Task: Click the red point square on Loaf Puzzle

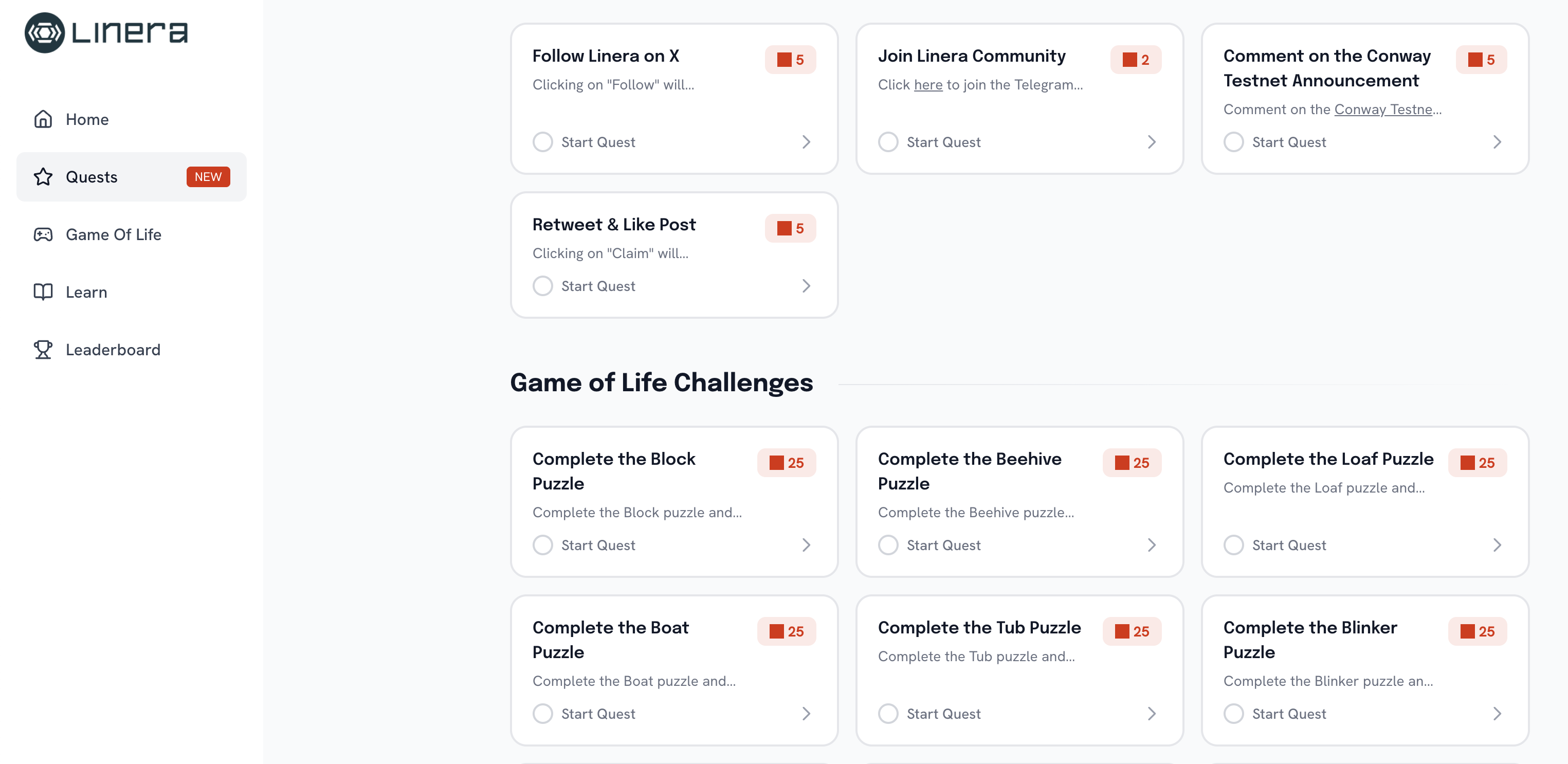Action: [x=1467, y=463]
